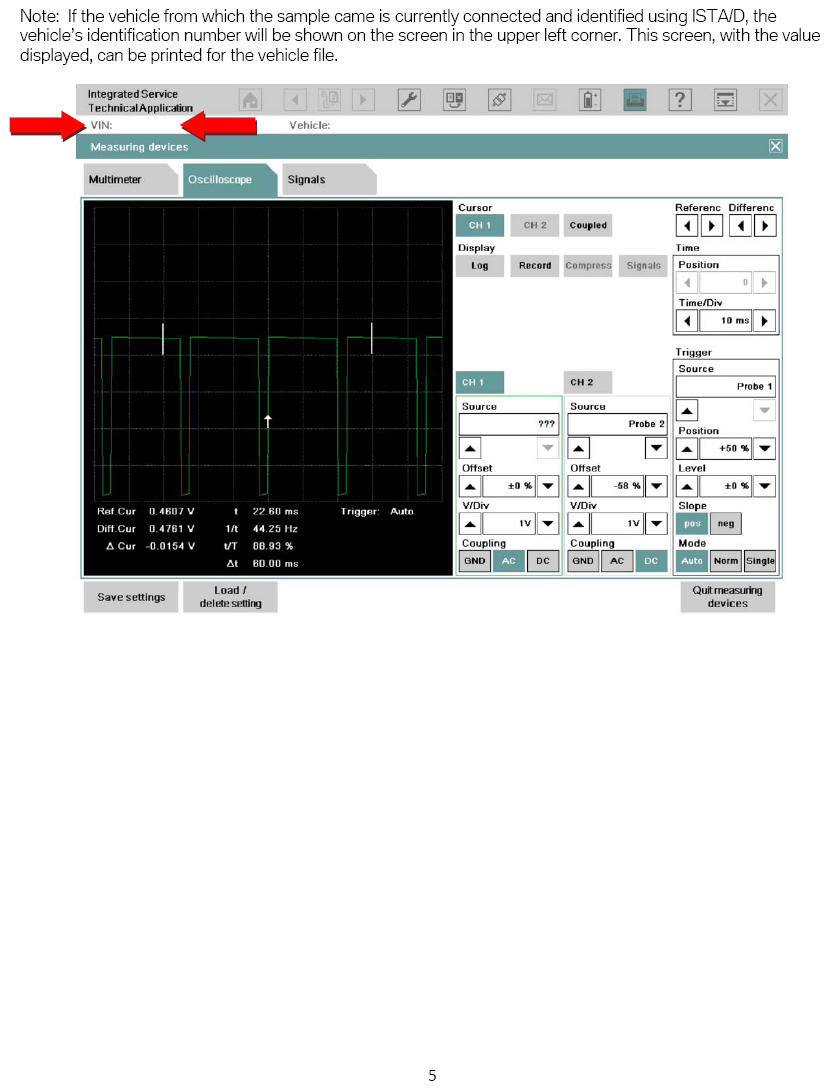This screenshot has height=1090, width=829.
Task: Open CH 2 Source down arrow
Action: (x=656, y=448)
